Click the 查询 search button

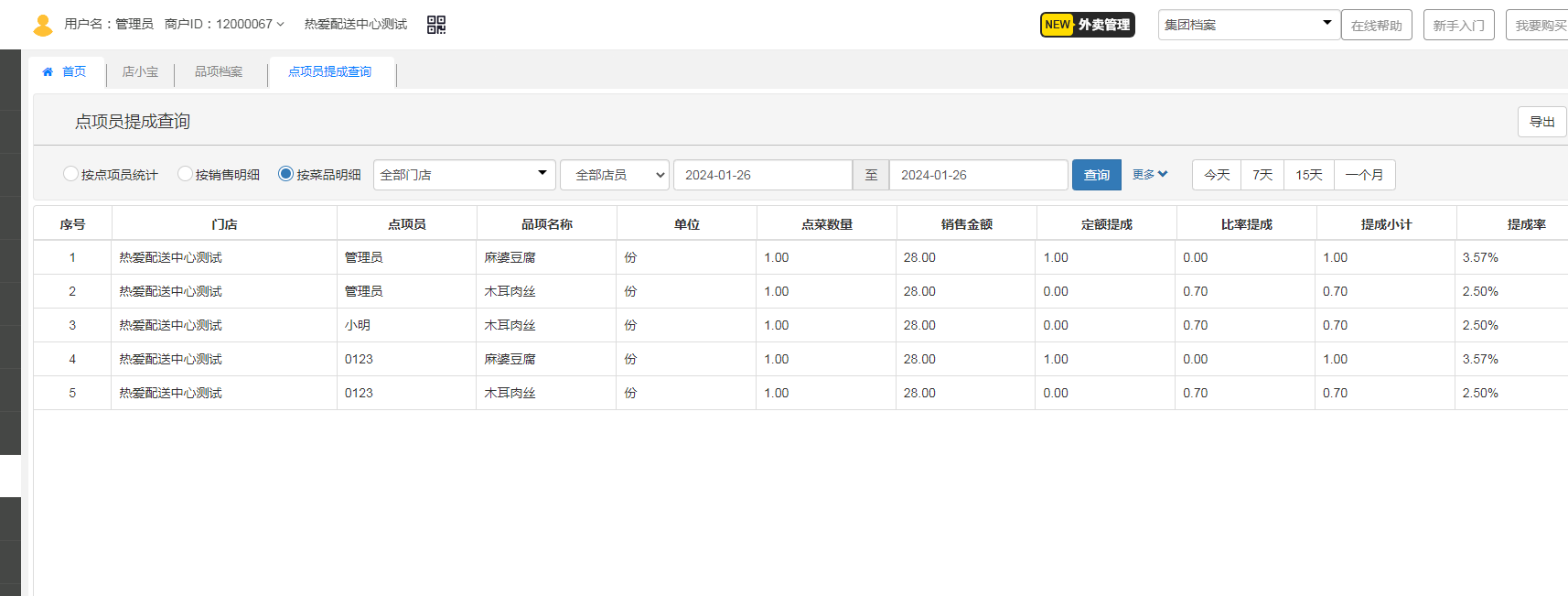click(1096, 175)
